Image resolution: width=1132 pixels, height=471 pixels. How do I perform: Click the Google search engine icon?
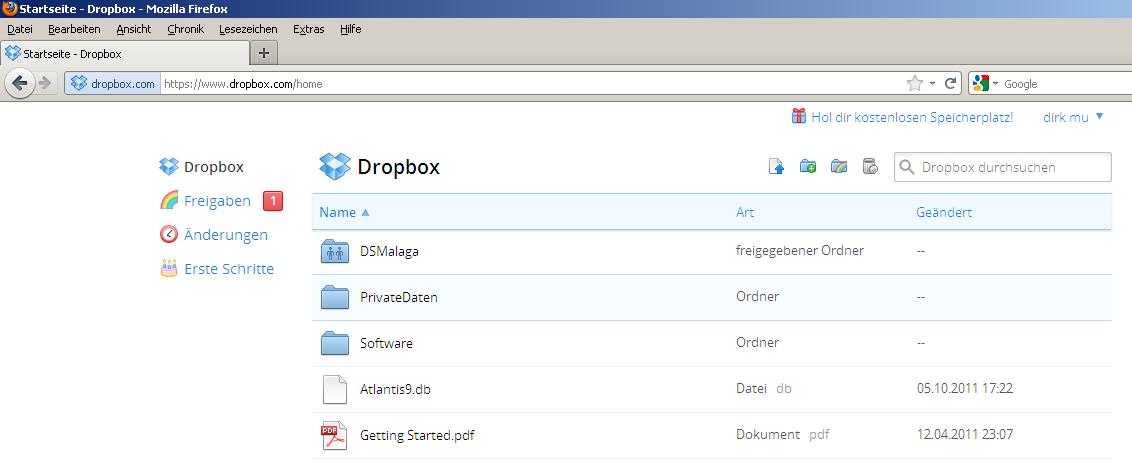point(980,84)
